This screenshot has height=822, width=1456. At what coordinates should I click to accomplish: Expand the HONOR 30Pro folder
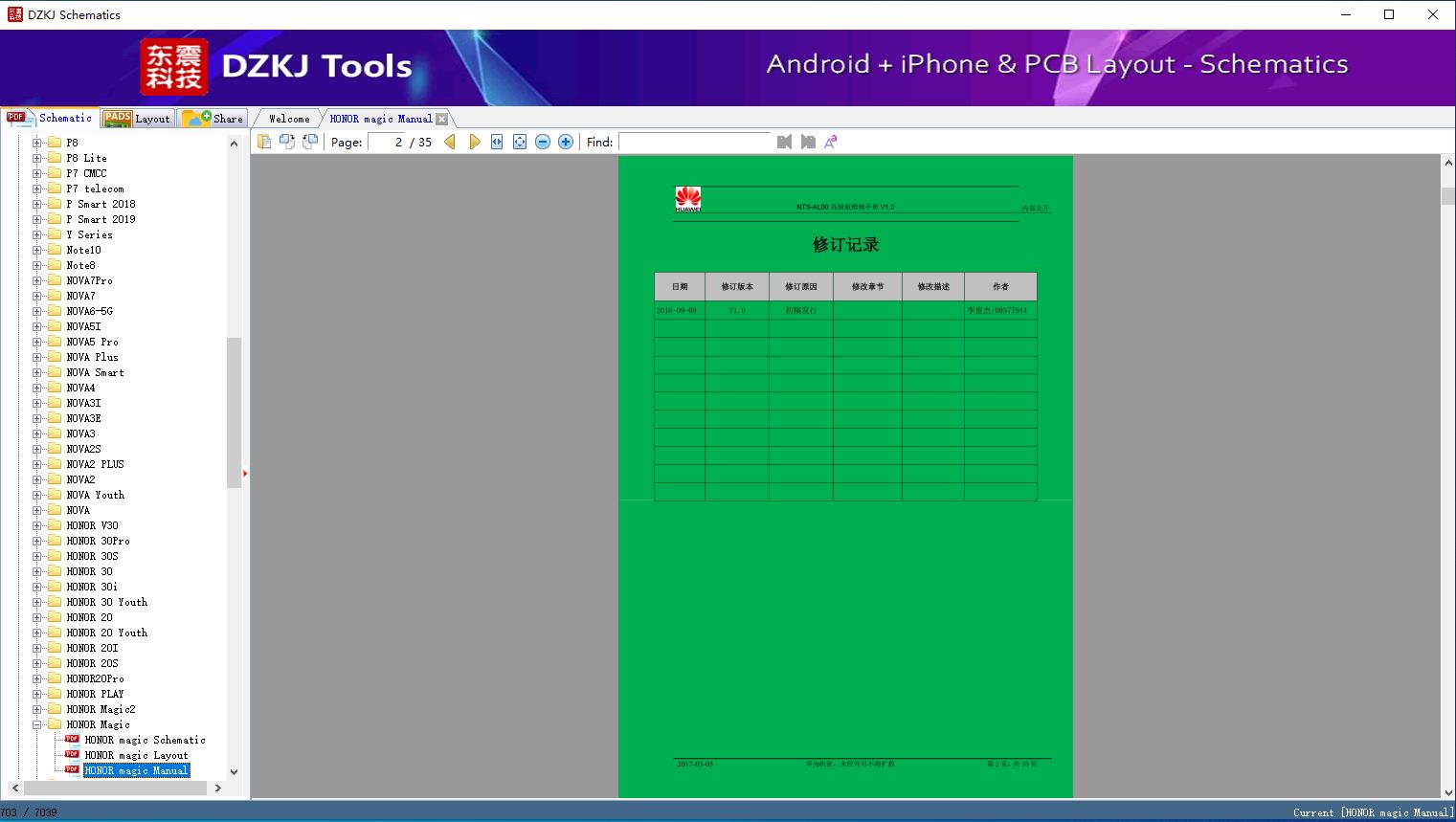(x=37, y=541)
